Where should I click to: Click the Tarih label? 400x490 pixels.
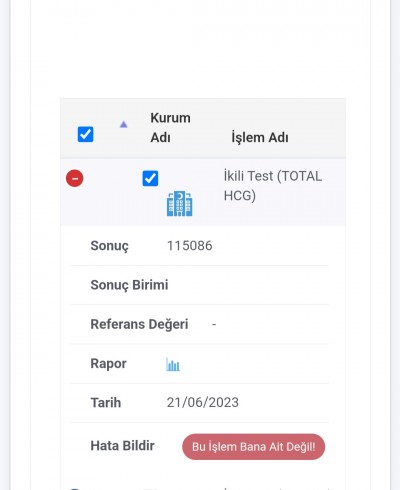(106, 403)
